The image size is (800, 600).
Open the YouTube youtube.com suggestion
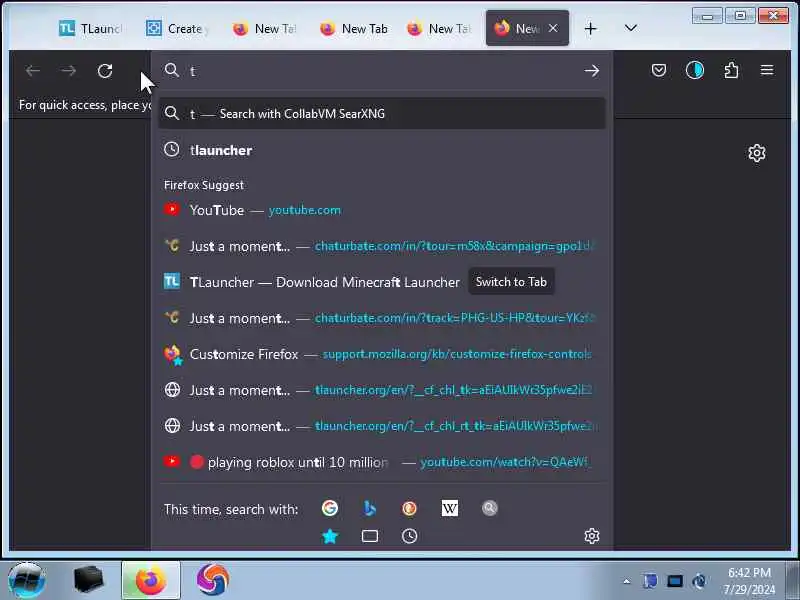point(382,210)
